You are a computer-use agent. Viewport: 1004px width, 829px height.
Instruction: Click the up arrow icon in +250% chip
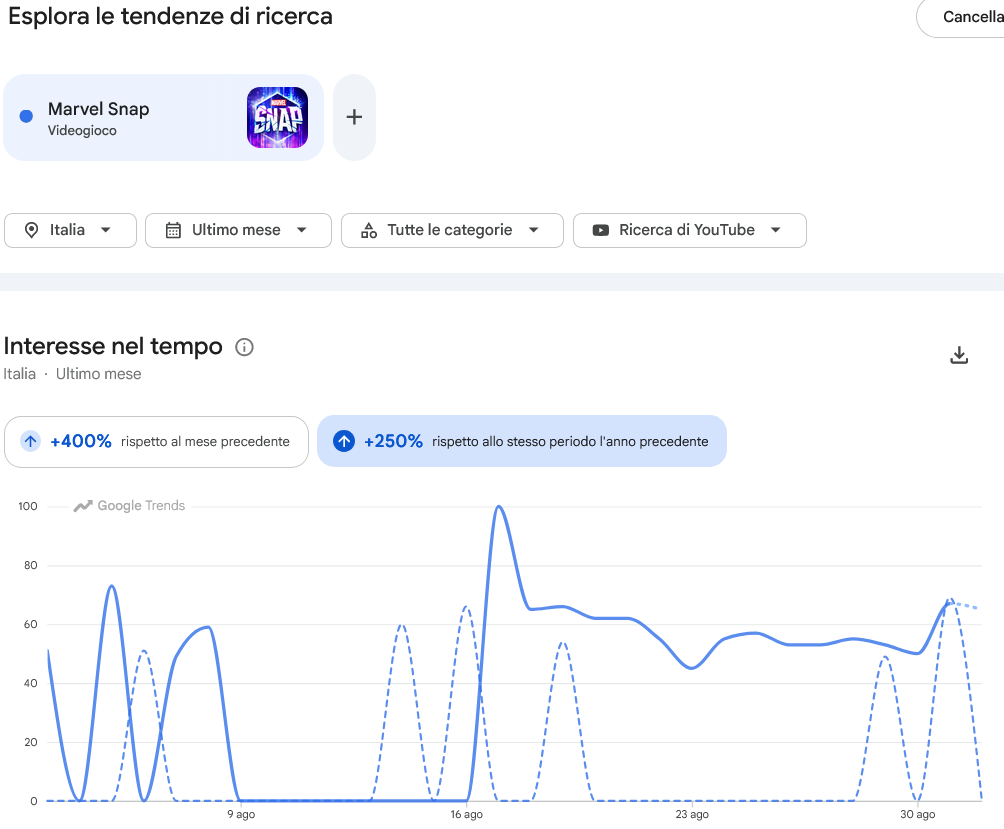344,441
